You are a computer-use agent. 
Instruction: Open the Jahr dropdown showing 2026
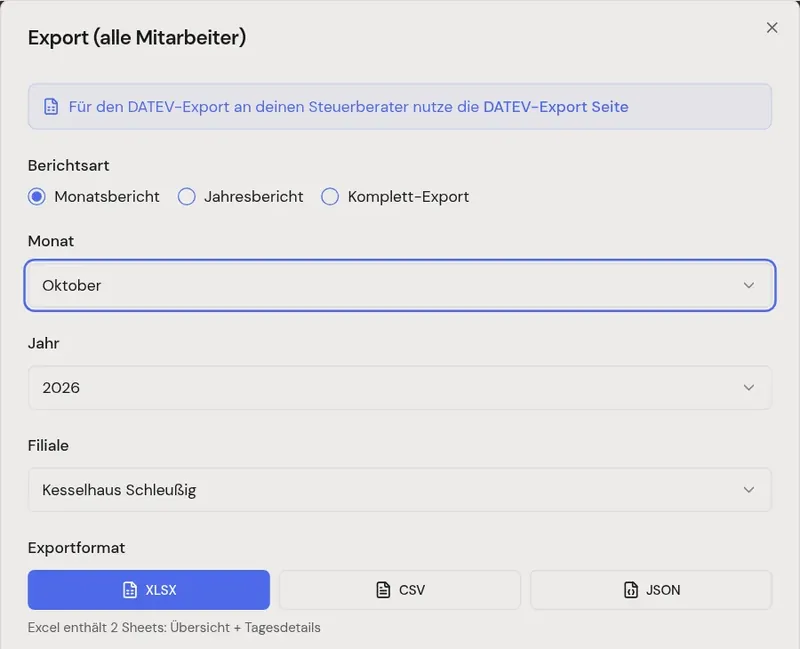click(x=399, y=388)
